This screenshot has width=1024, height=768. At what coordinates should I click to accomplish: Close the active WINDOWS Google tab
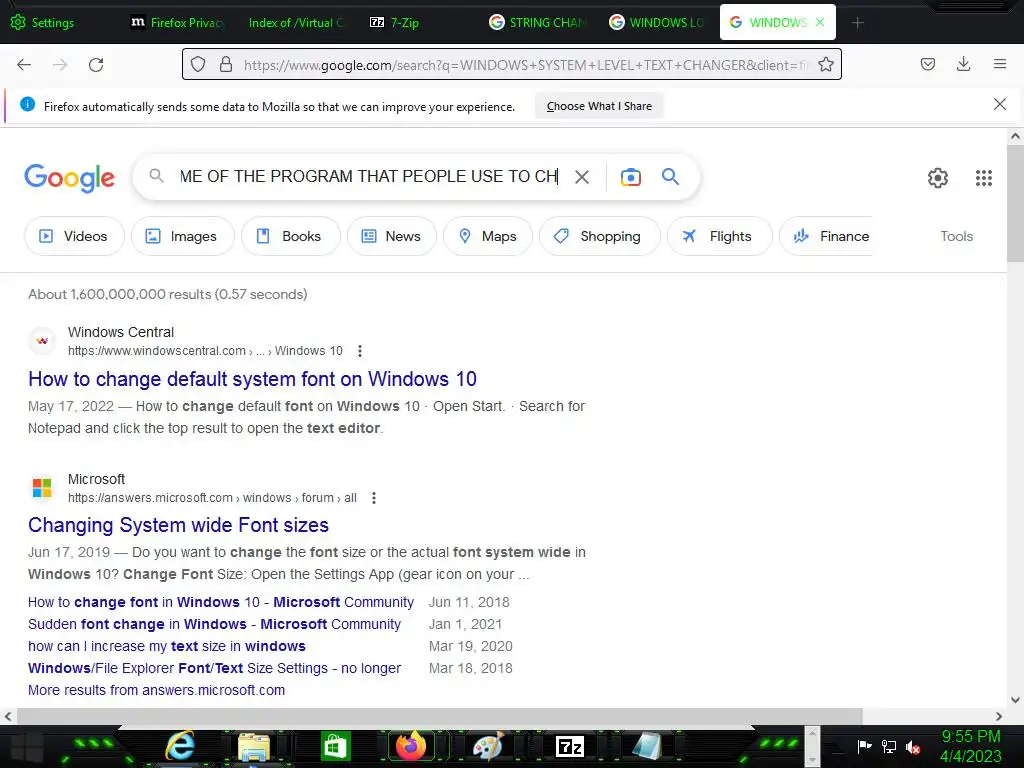820,22
